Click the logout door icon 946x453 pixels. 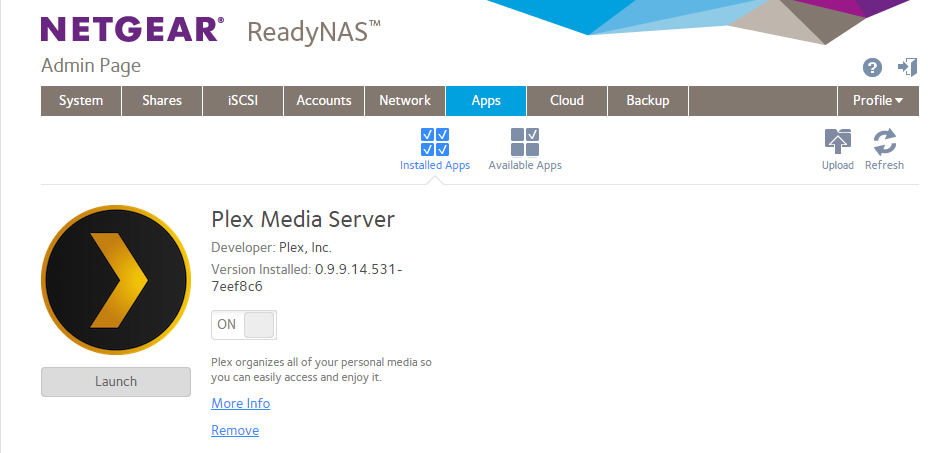click(x=907, y=67)
